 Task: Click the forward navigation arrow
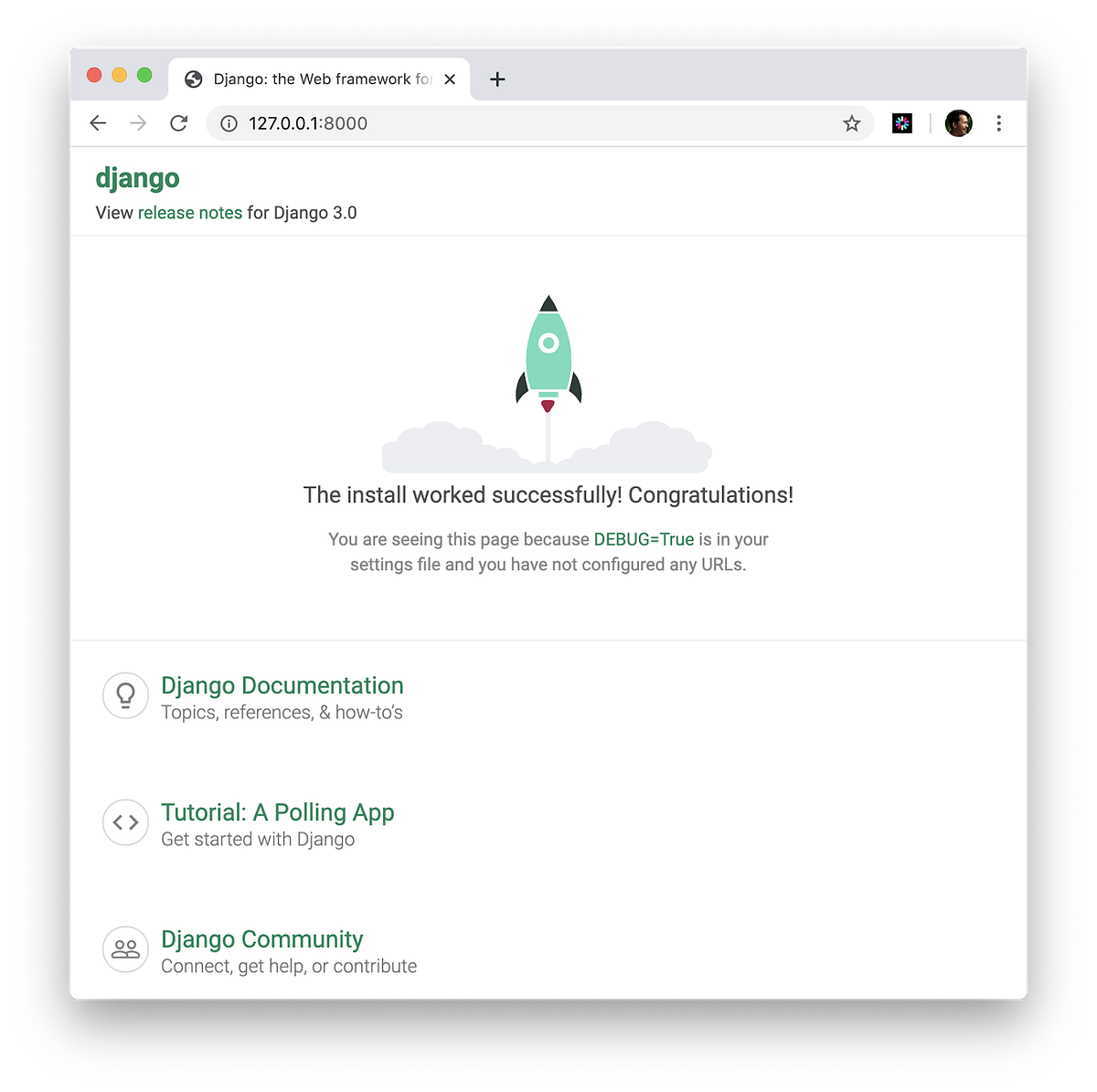click(138, 122)
